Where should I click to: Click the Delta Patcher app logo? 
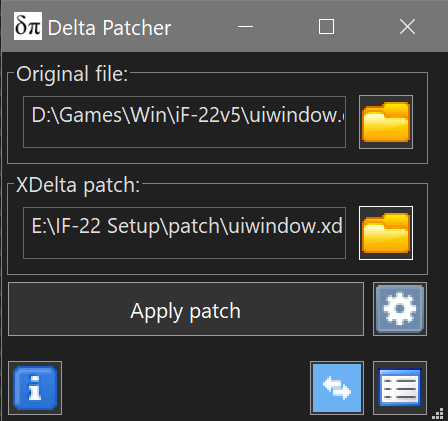(x=28, y=26)
